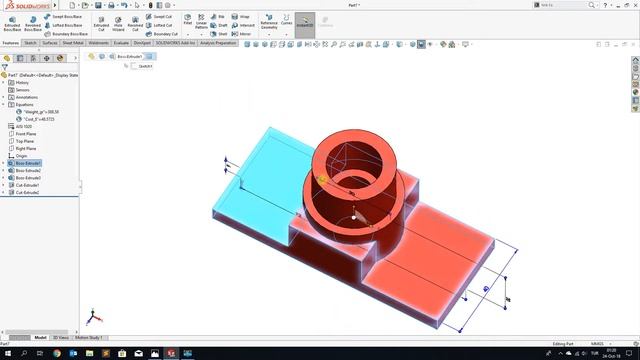Click the Extruded Cut tool
The height and width of the screenshot is (360, 640).
pyautogui.click(x=101, y=24)
